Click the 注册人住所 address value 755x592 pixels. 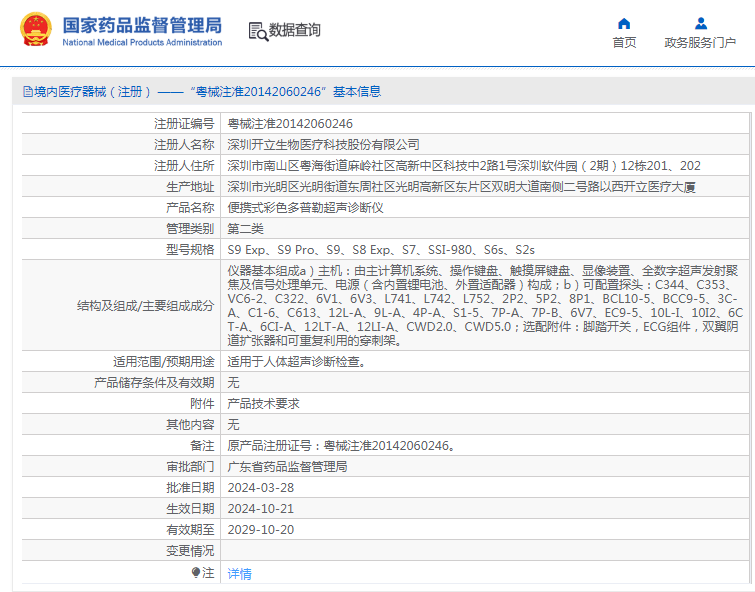pos(464,166)
